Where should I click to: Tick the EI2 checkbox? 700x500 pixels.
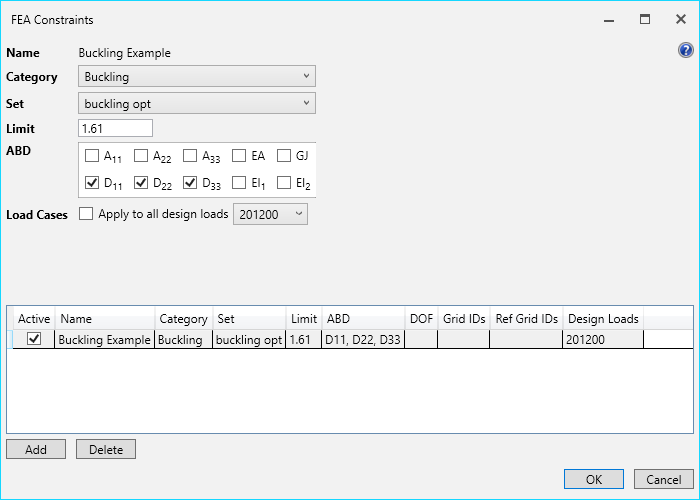(x=284, y=183)
